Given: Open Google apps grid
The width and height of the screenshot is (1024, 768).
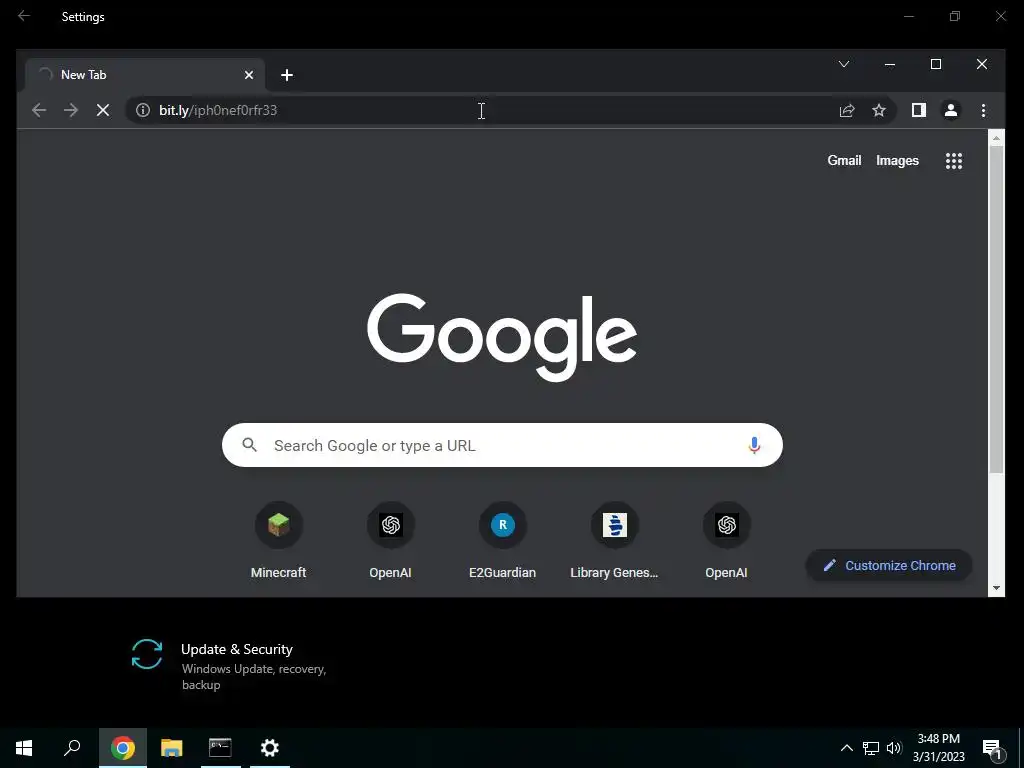Looking at the screenshot, I should (954, 161).
